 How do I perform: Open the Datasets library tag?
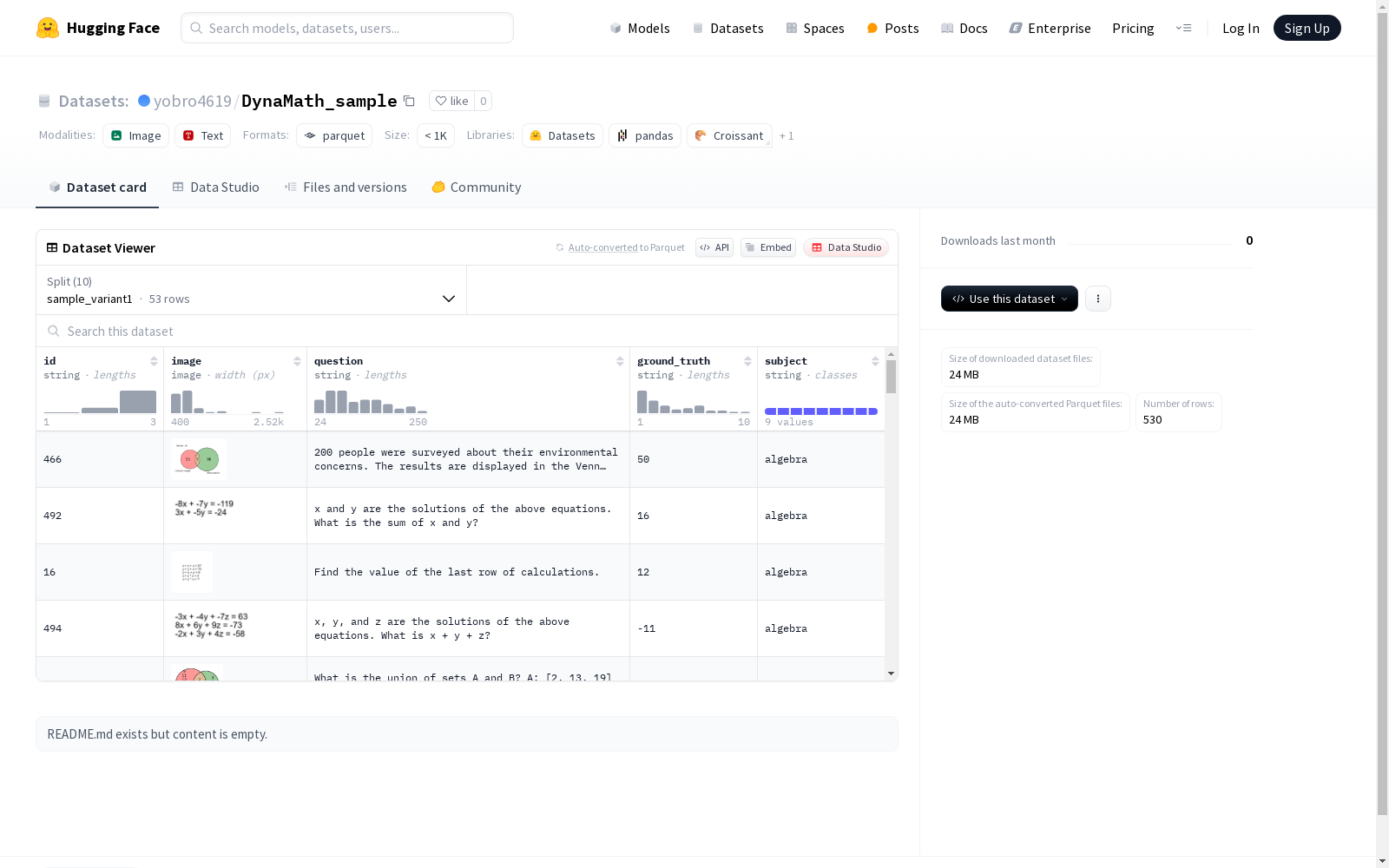coord(563,135)
